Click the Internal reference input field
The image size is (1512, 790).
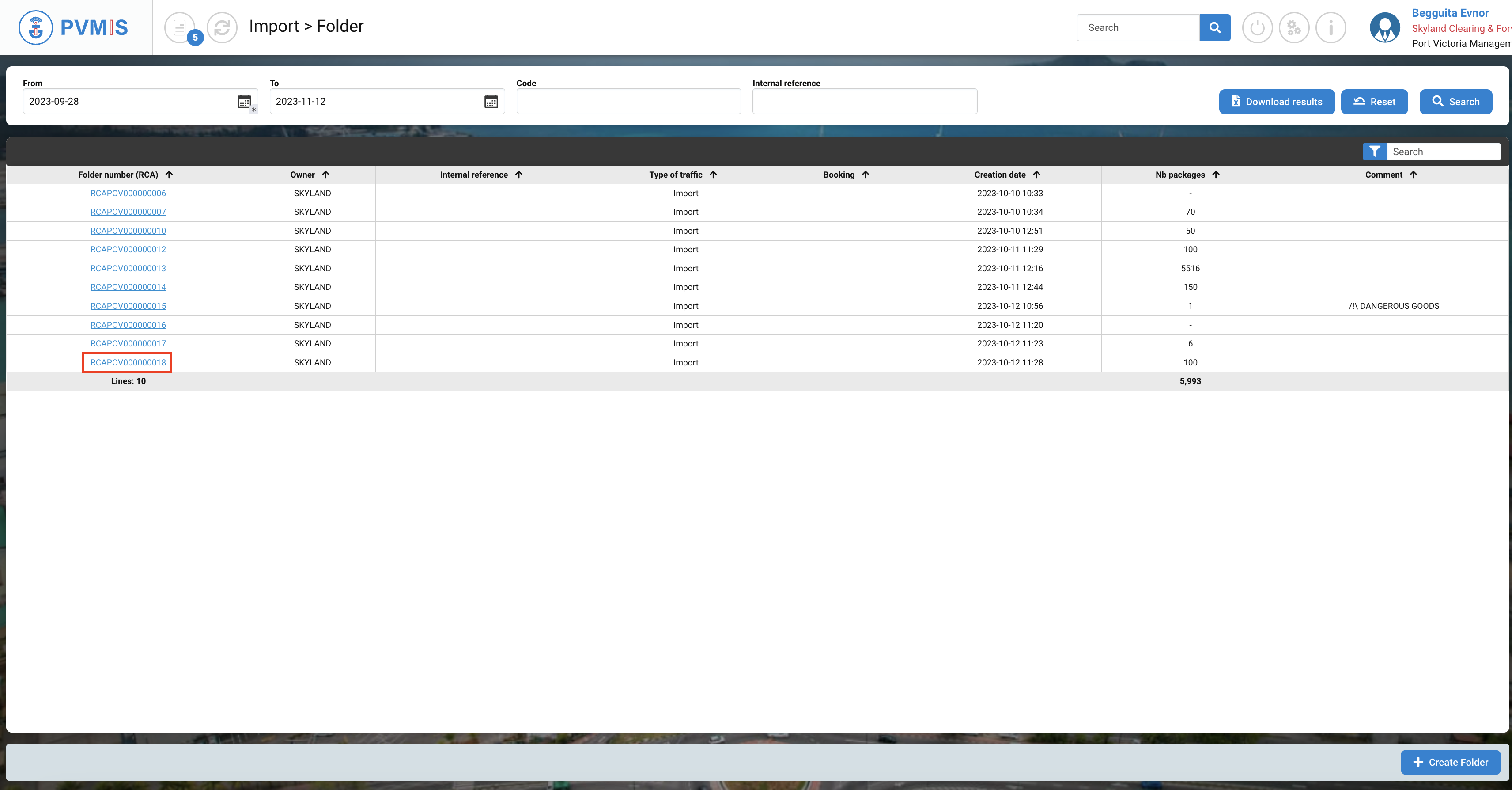(x=864, y=102)
